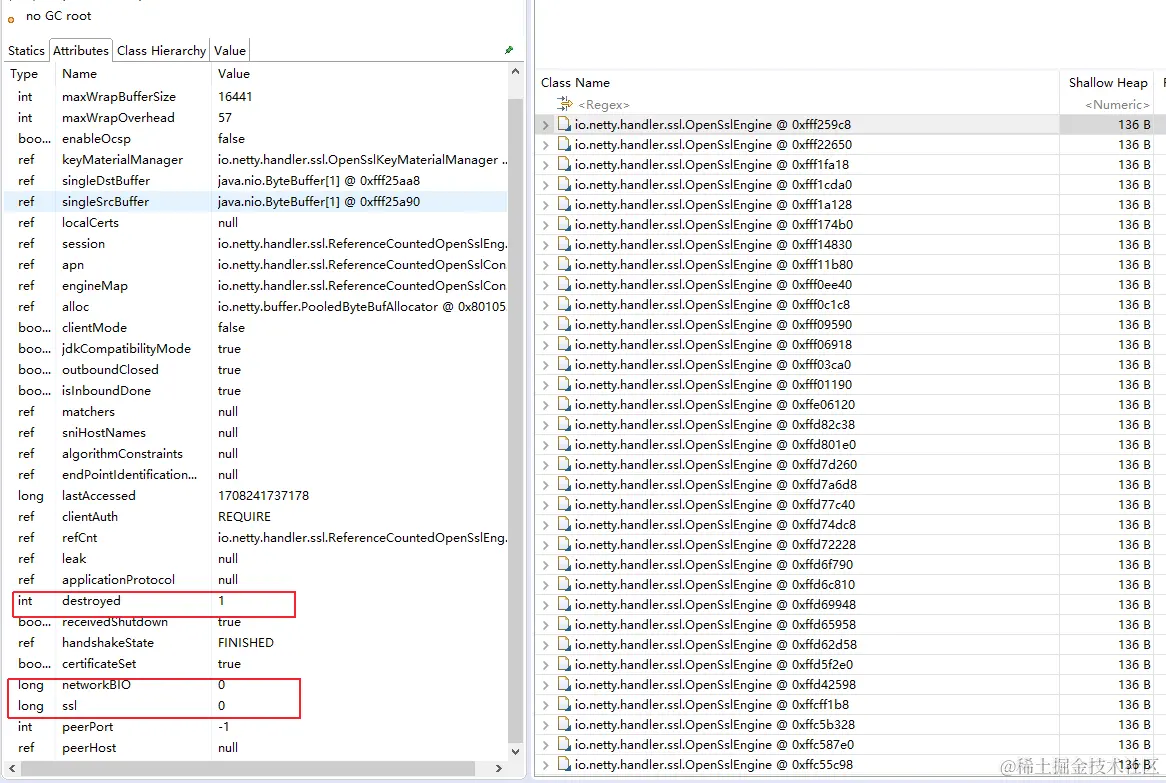Expand OpenSslEngine @ 0xffd6c810 row
The height and width of the screenshot is (783, 1166).
[546, 585]
